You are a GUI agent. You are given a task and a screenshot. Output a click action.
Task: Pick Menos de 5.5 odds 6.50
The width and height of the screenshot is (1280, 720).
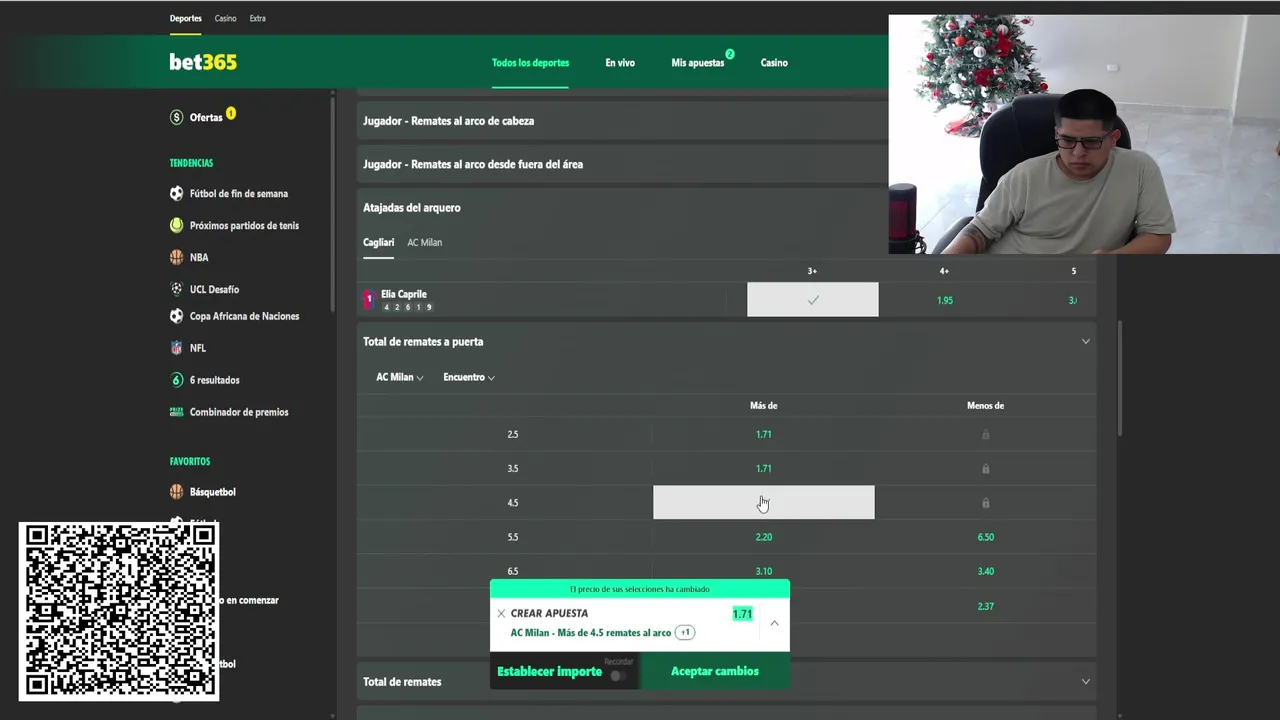[x=985, y=537]
